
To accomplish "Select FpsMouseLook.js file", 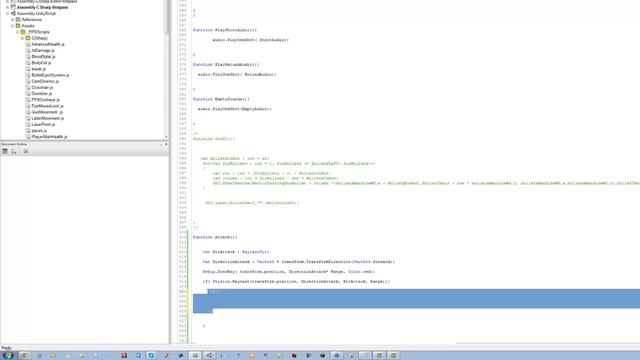I will click(x=47, y=106).
